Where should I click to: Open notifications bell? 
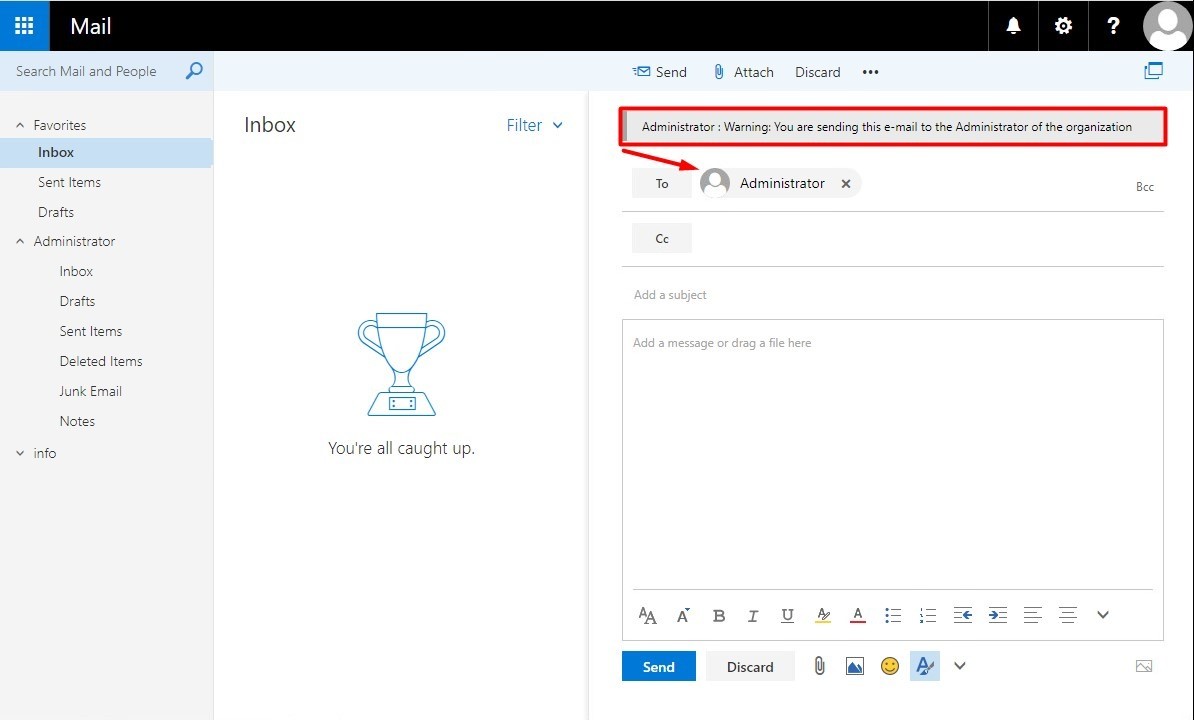[x=1013, y=26]
